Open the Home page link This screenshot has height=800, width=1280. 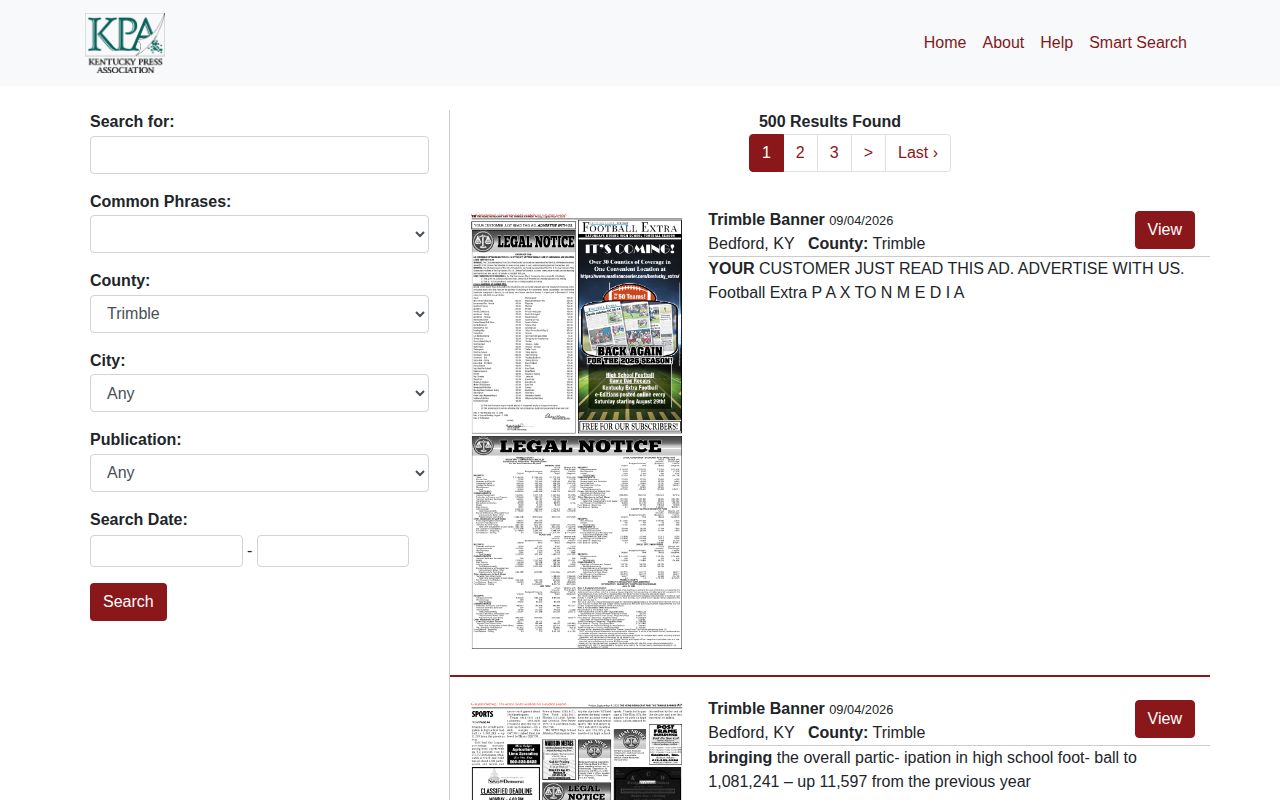point(945,42)
